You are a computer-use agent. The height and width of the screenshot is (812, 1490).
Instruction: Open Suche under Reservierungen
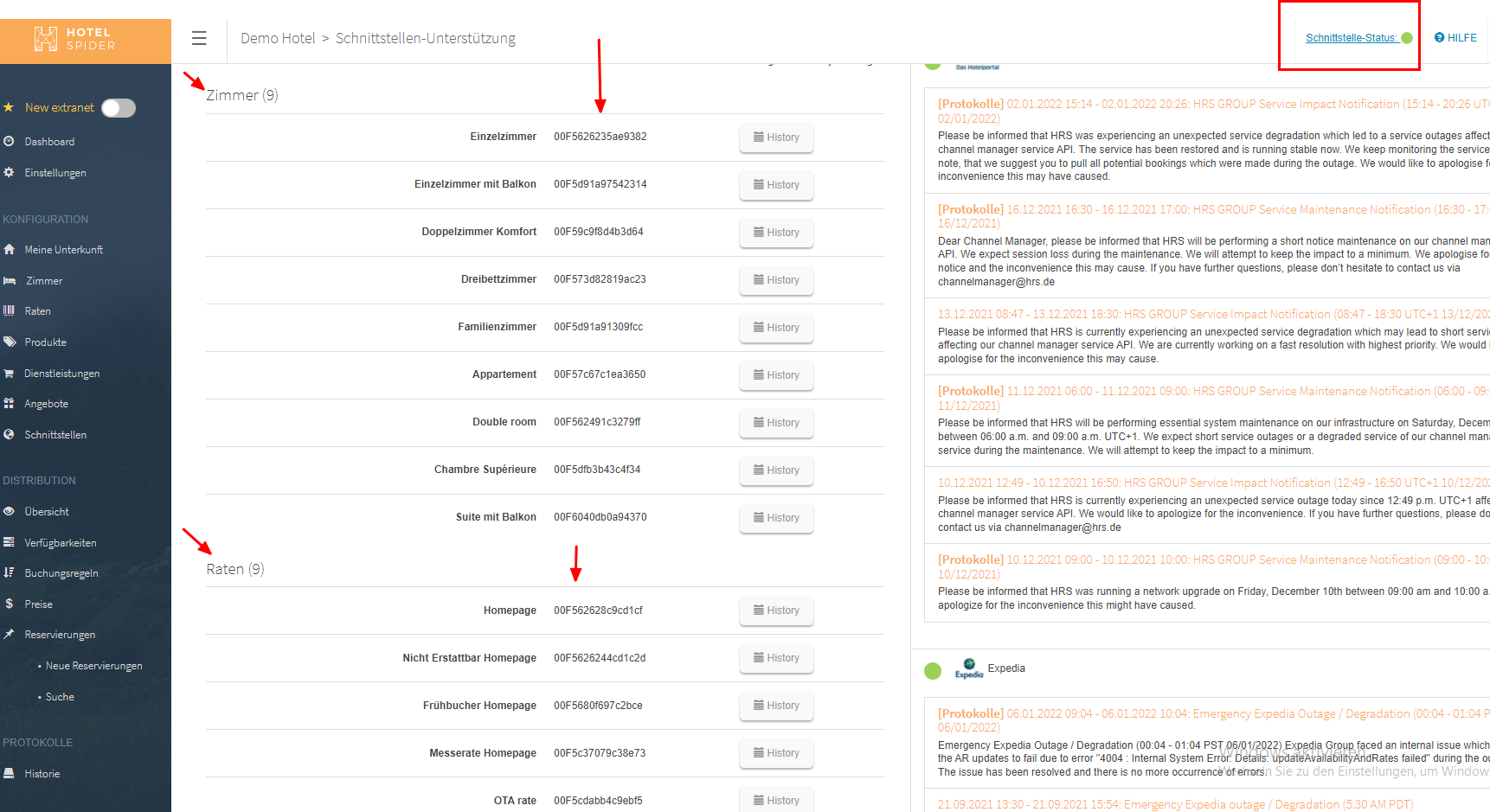(x=60, y=697)
